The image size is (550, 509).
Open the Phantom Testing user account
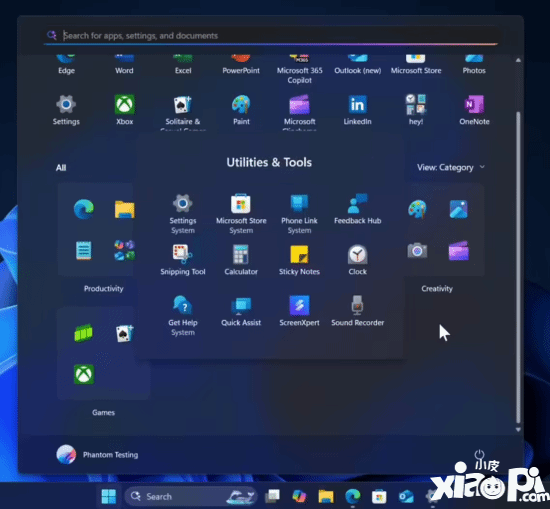97,455
